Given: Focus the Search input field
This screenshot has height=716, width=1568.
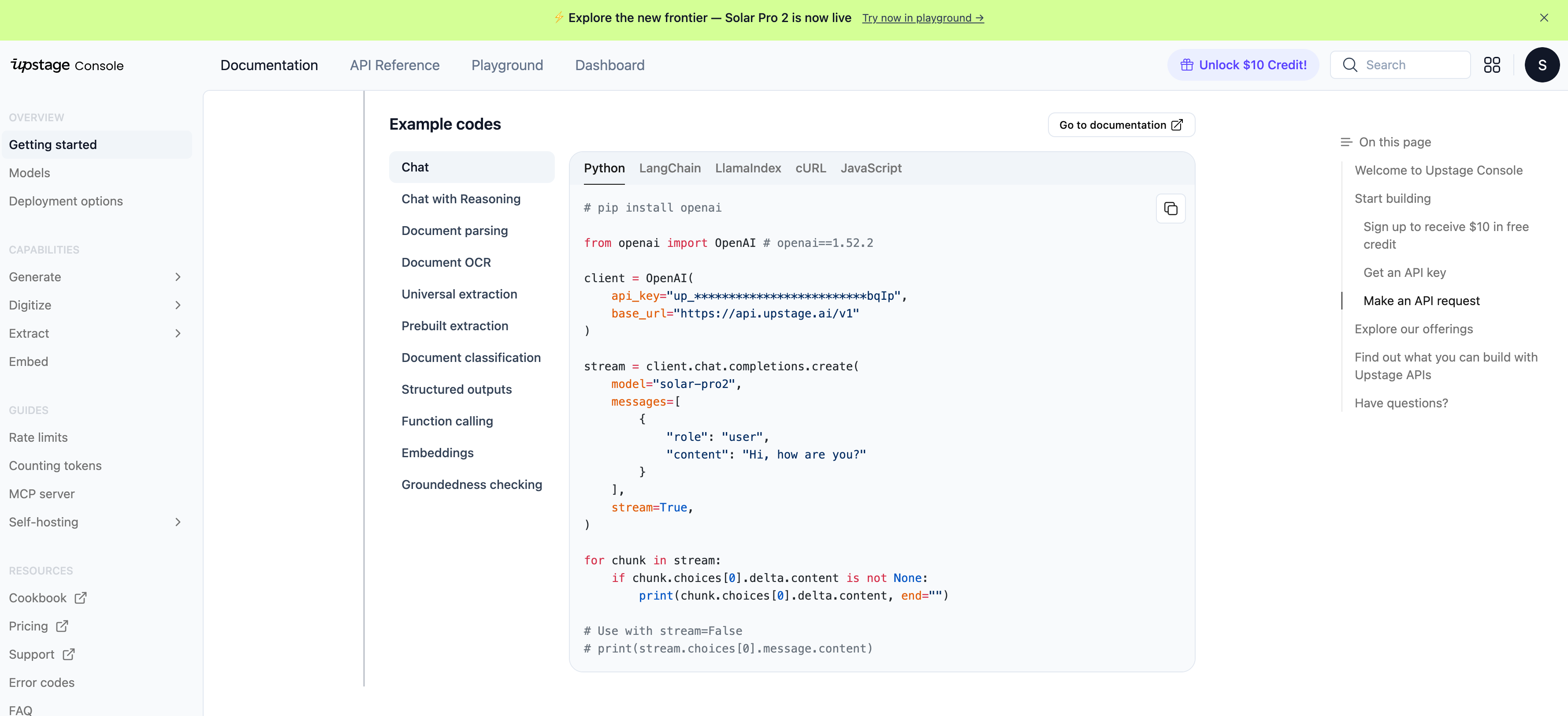Looking at the screenshot, I should tap(1412, 65).
